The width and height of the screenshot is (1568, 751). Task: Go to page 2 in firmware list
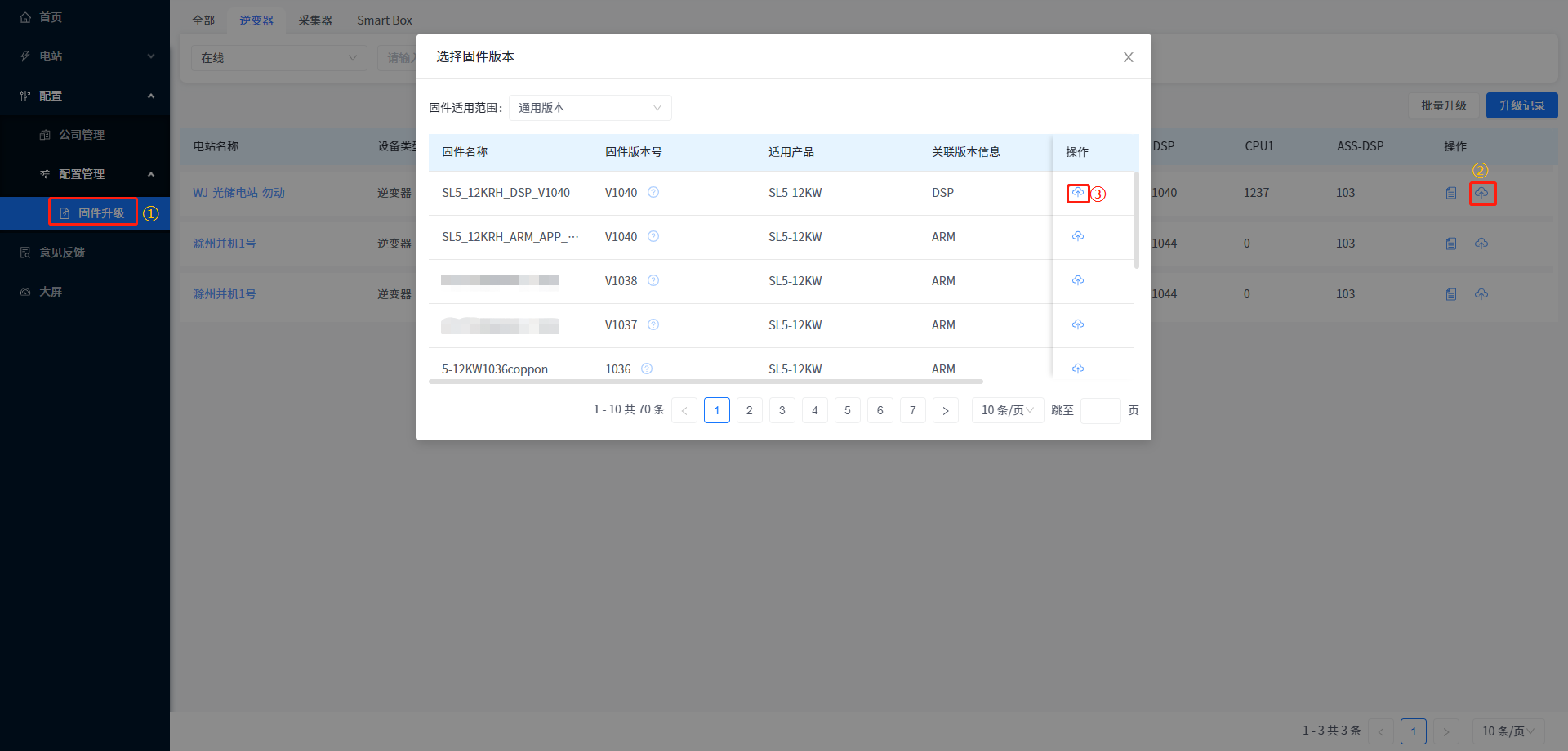pyautogui.click(x=749, y=410)
